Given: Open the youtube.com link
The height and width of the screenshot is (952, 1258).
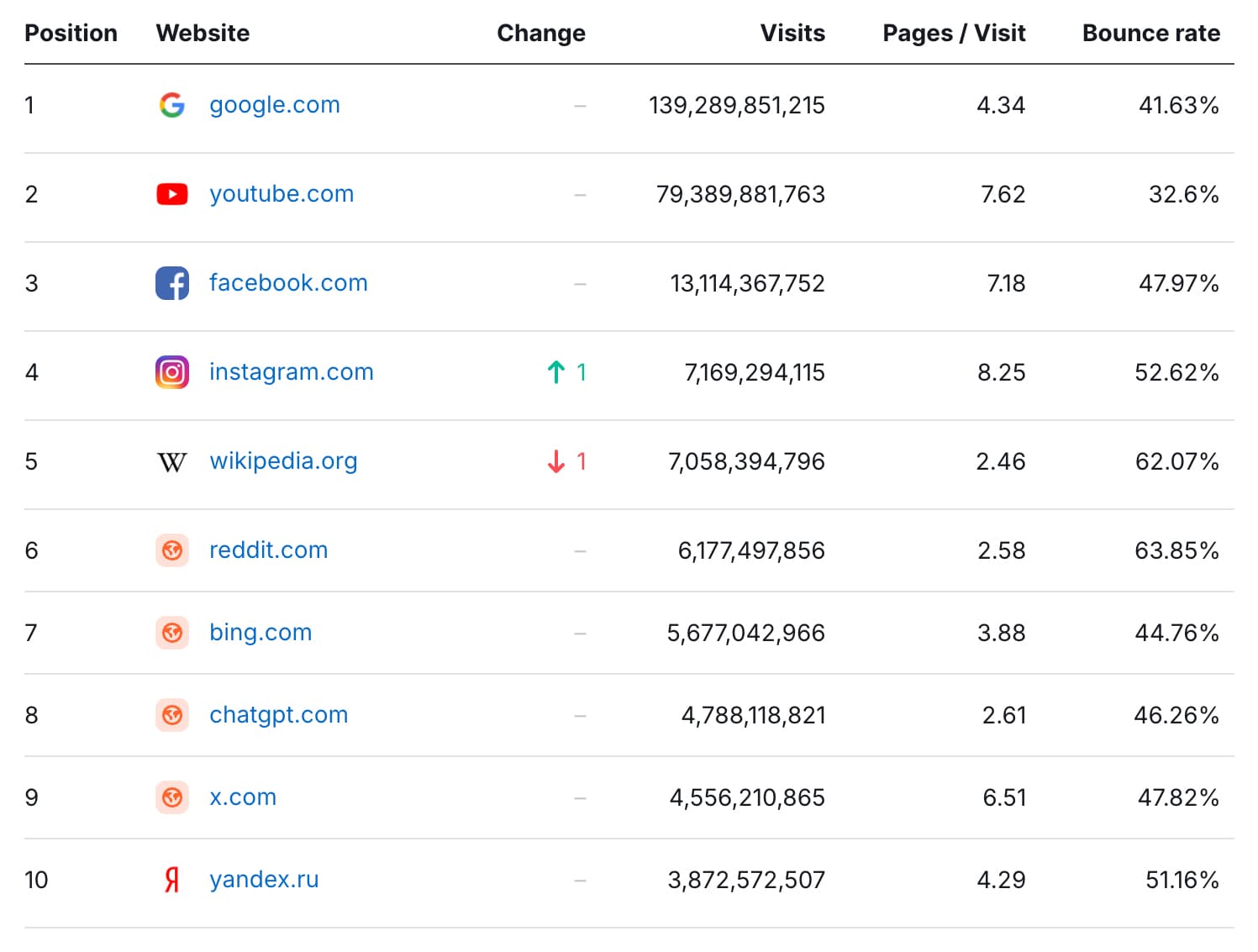Looking at the screenshot, I should pyautogui.click(x=282, y=194).
